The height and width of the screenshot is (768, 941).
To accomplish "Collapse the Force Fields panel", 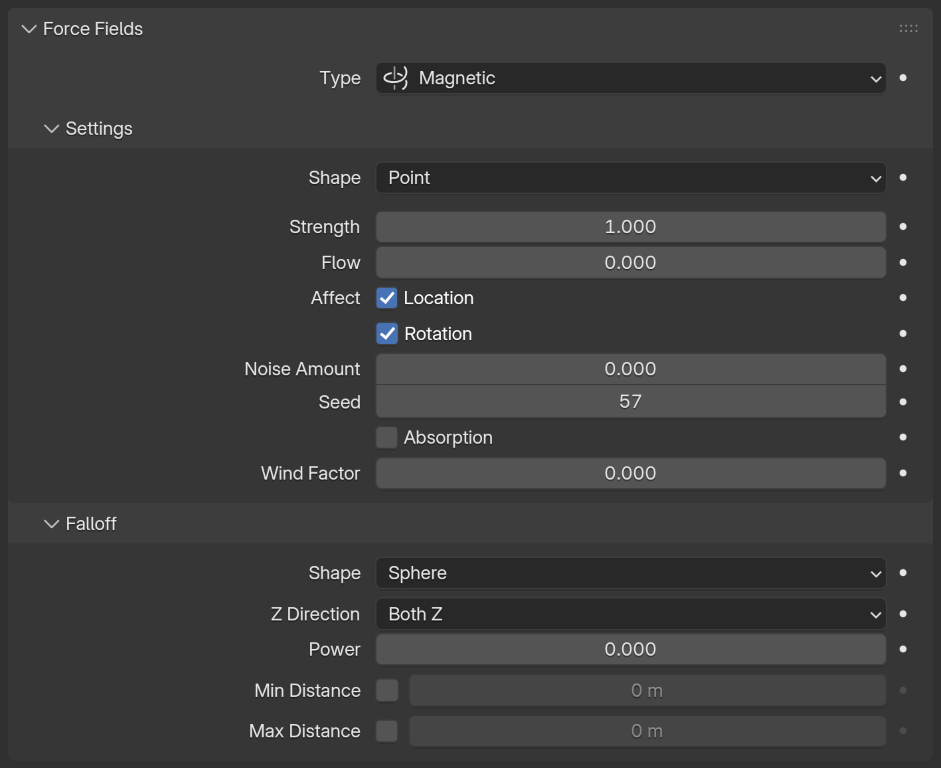I will [29, 29].
